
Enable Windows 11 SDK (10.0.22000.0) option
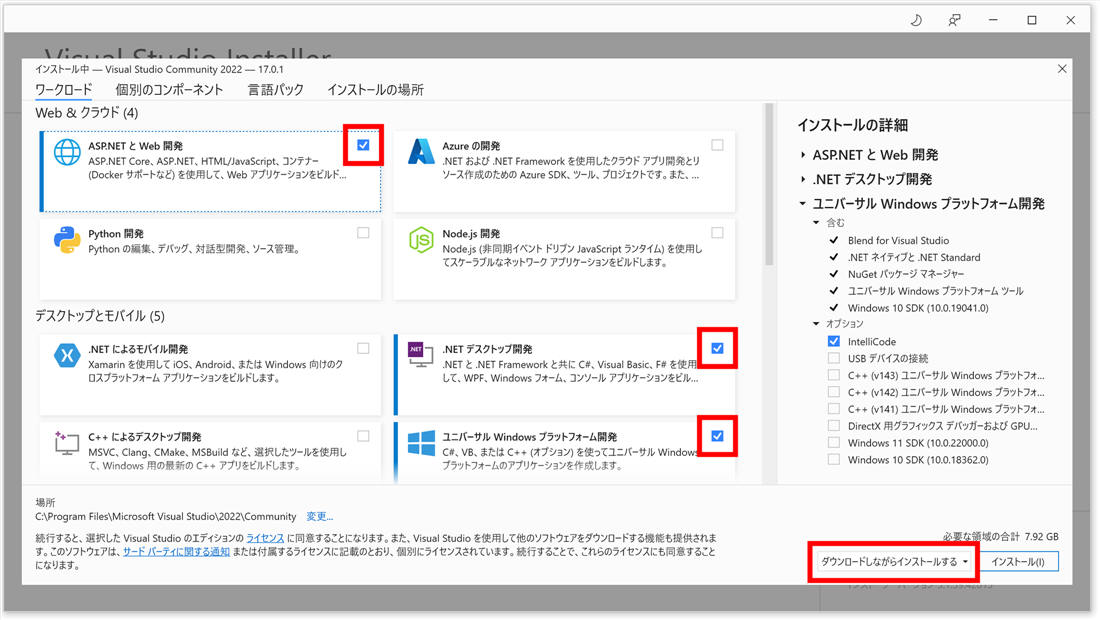point(833,443)
